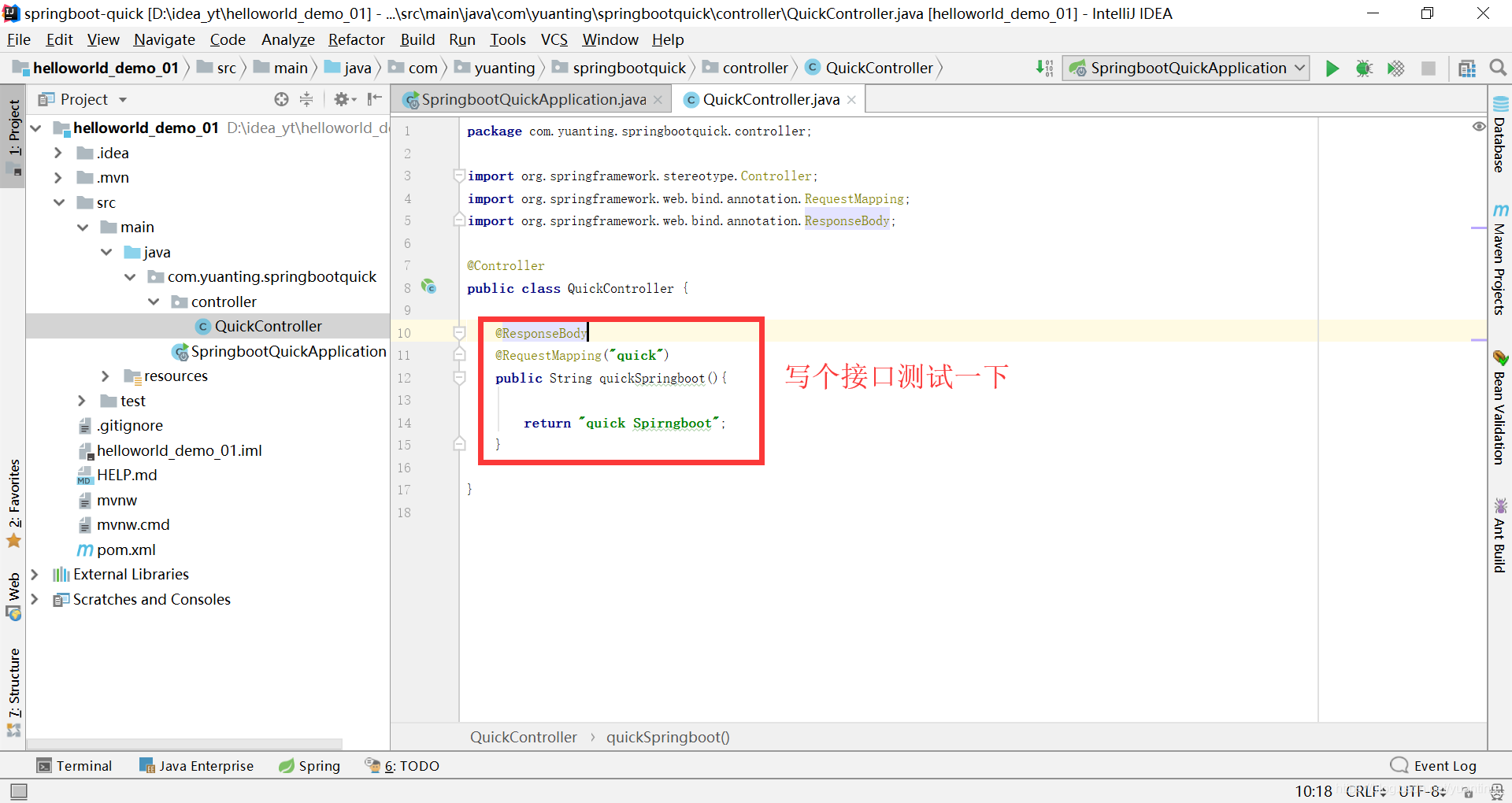Open Project Structure icon in toolbar
1512x803 pixels.
click(1466, 68)
